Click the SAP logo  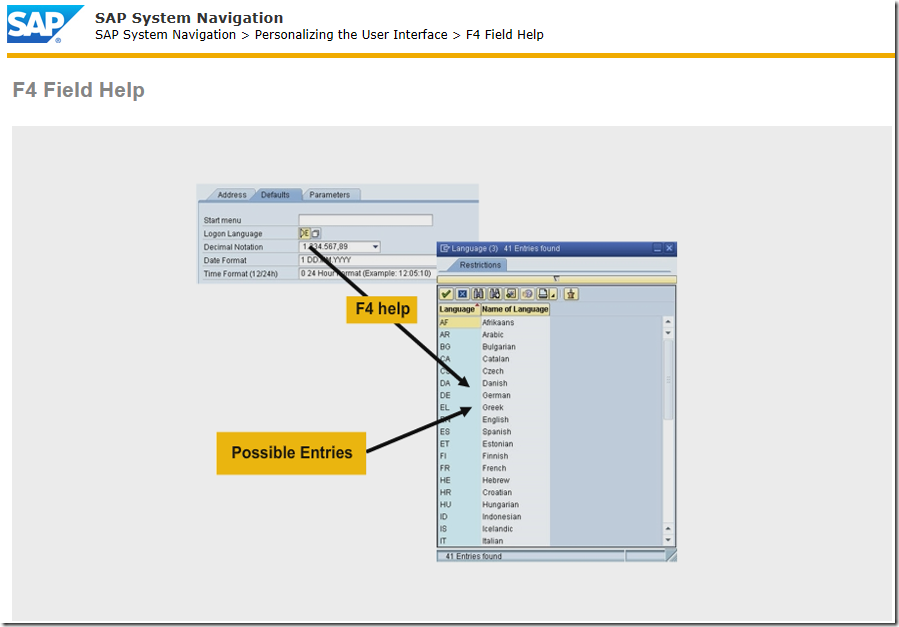coord(45,24)
